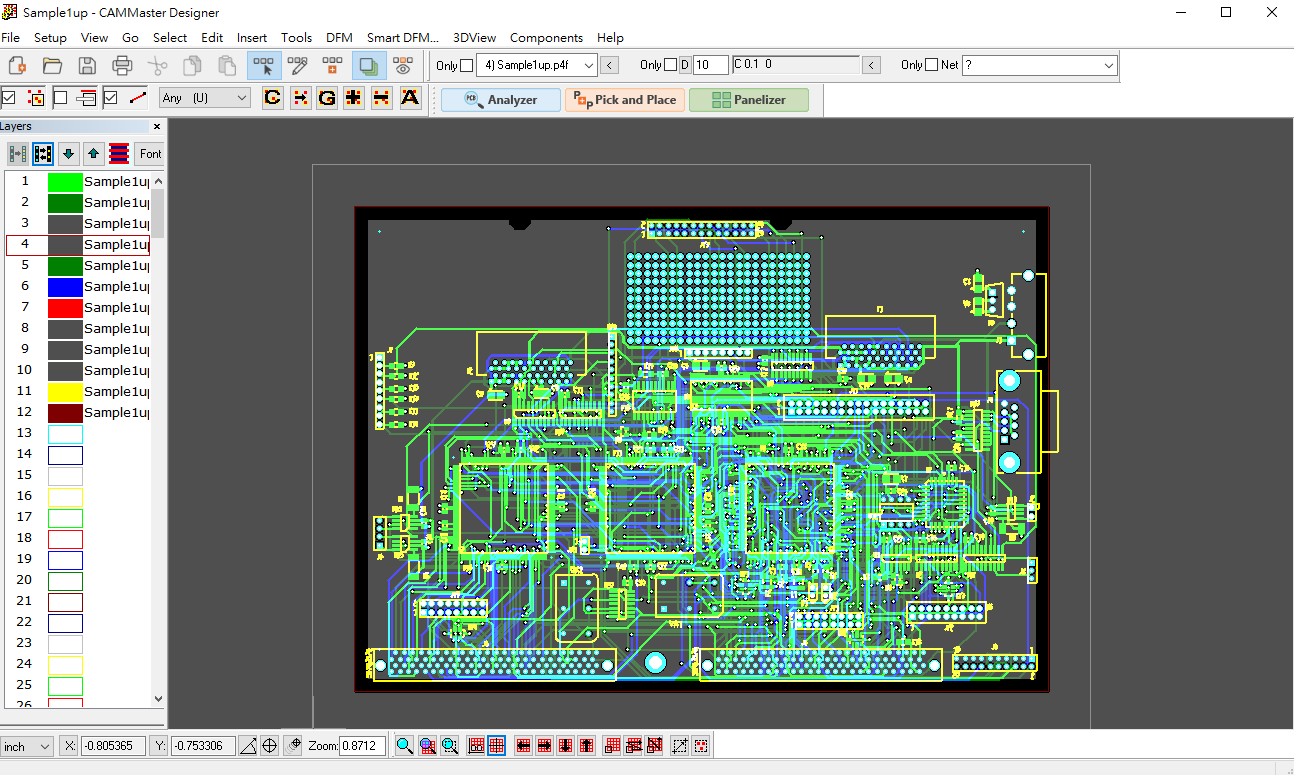The width and height of the screenshot is (1294, 775).
Task: Click the Panelizer button
Action: [x=748, y=100]
